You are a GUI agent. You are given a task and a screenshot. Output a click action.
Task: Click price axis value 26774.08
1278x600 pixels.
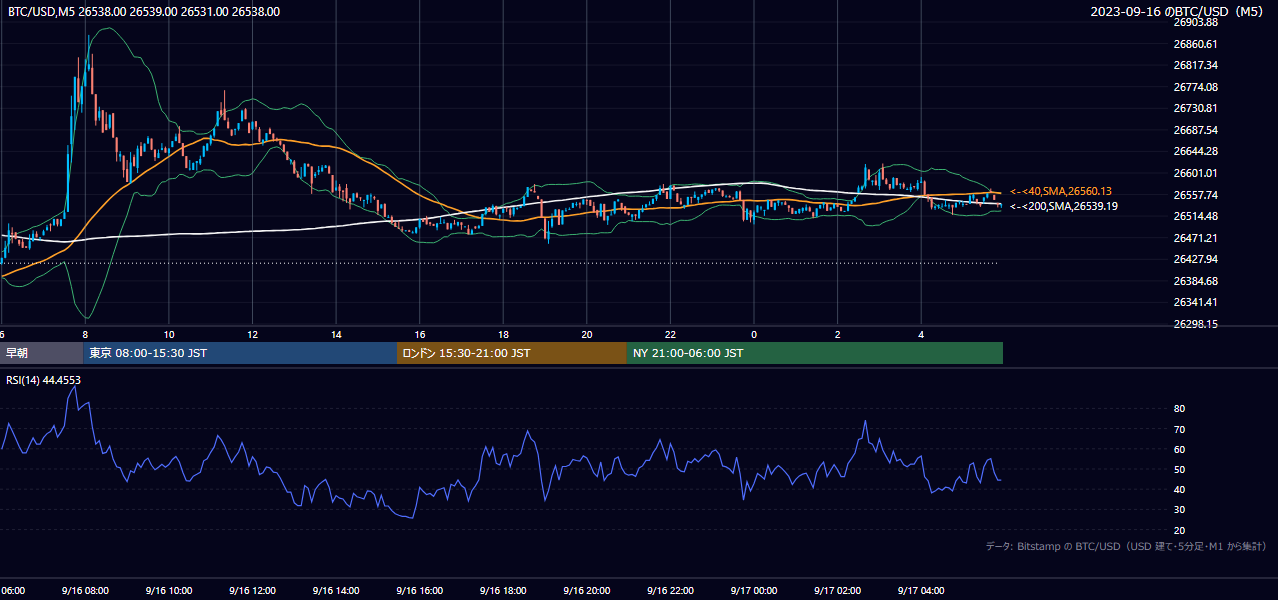[1195, 87]
